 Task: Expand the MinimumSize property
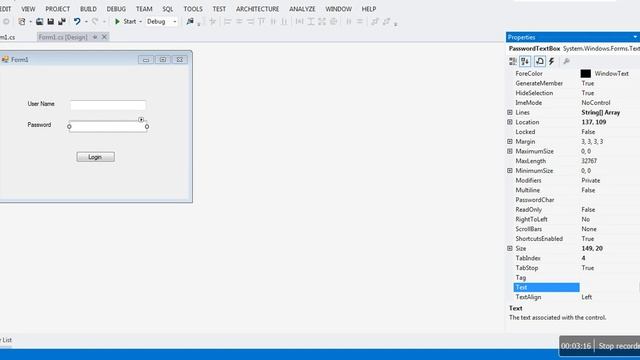[x=510, y=171]
